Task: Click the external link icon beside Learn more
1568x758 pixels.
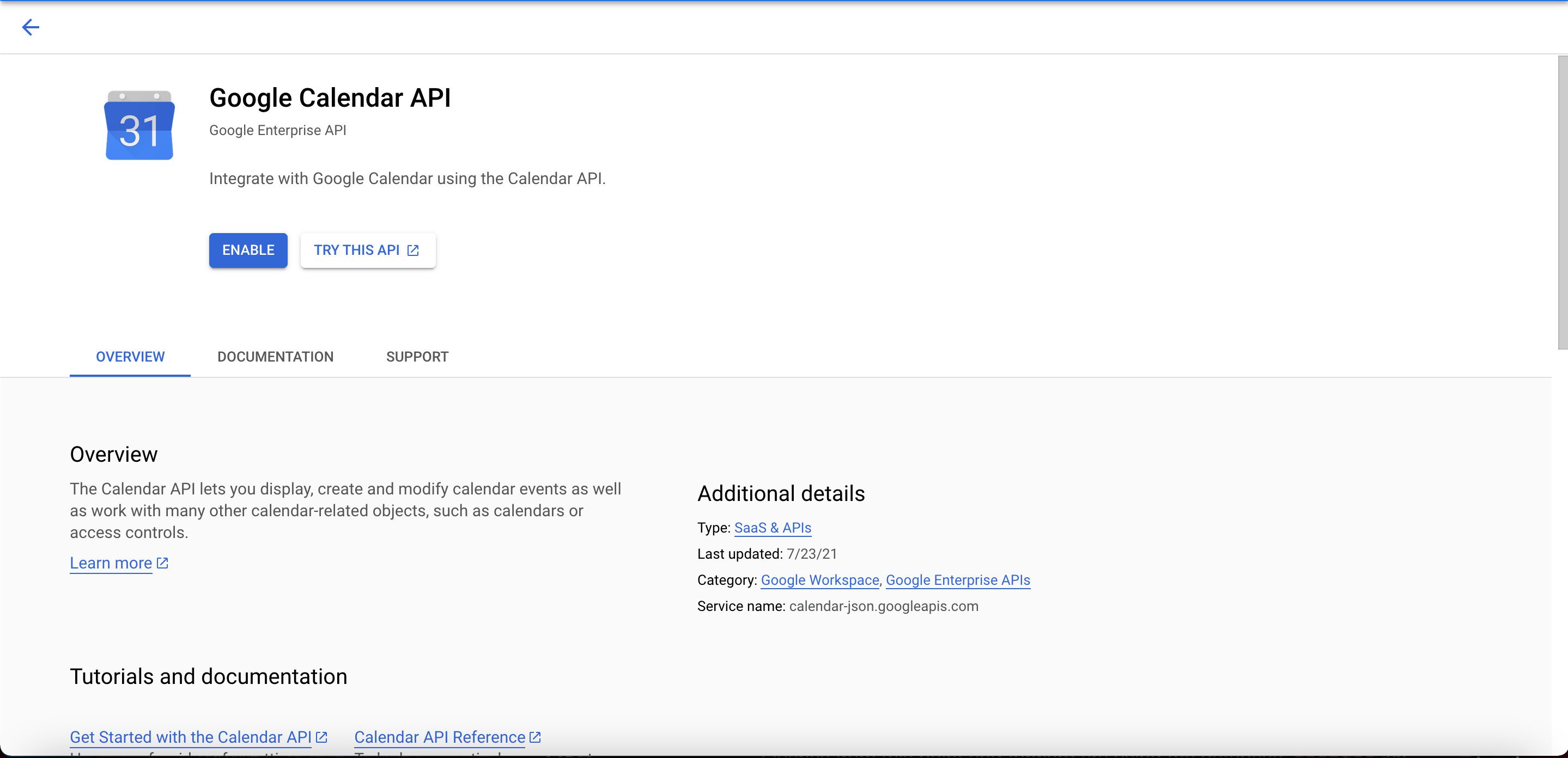Action: (x=161, y=564)
